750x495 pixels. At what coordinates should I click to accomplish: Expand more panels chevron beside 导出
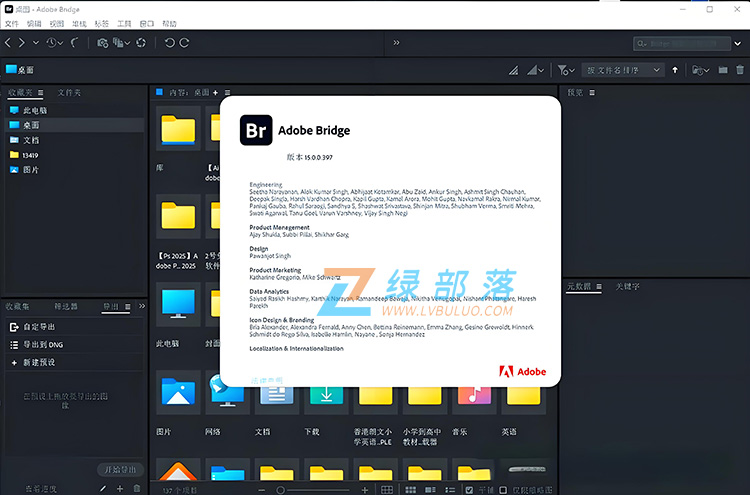click(x=142, y=306)
